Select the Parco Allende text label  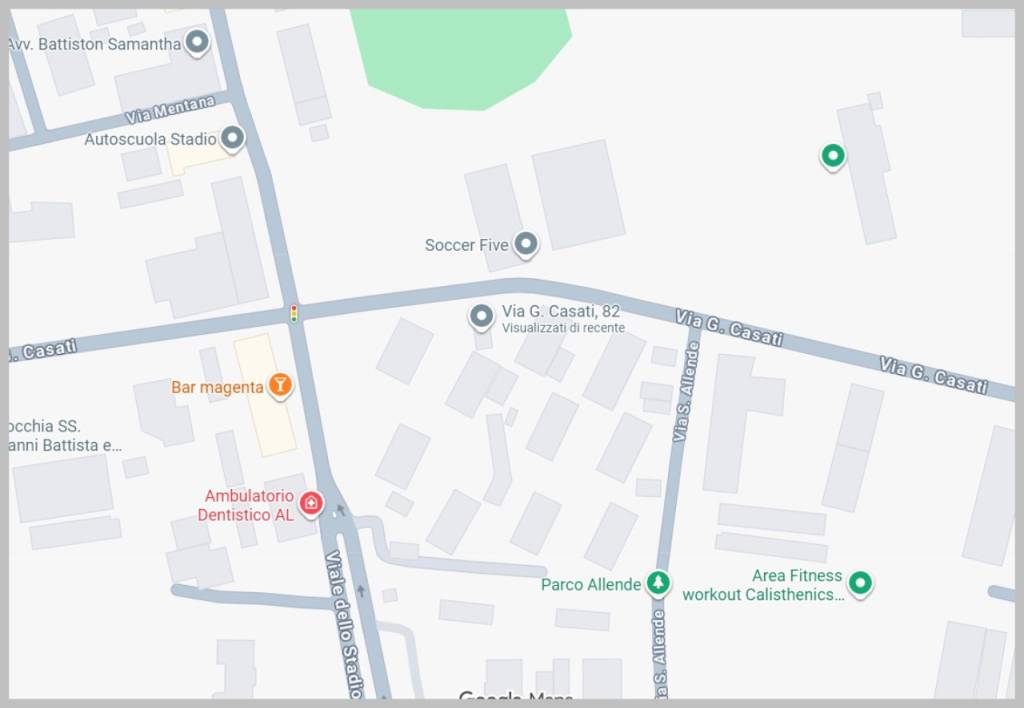(590, 585)
